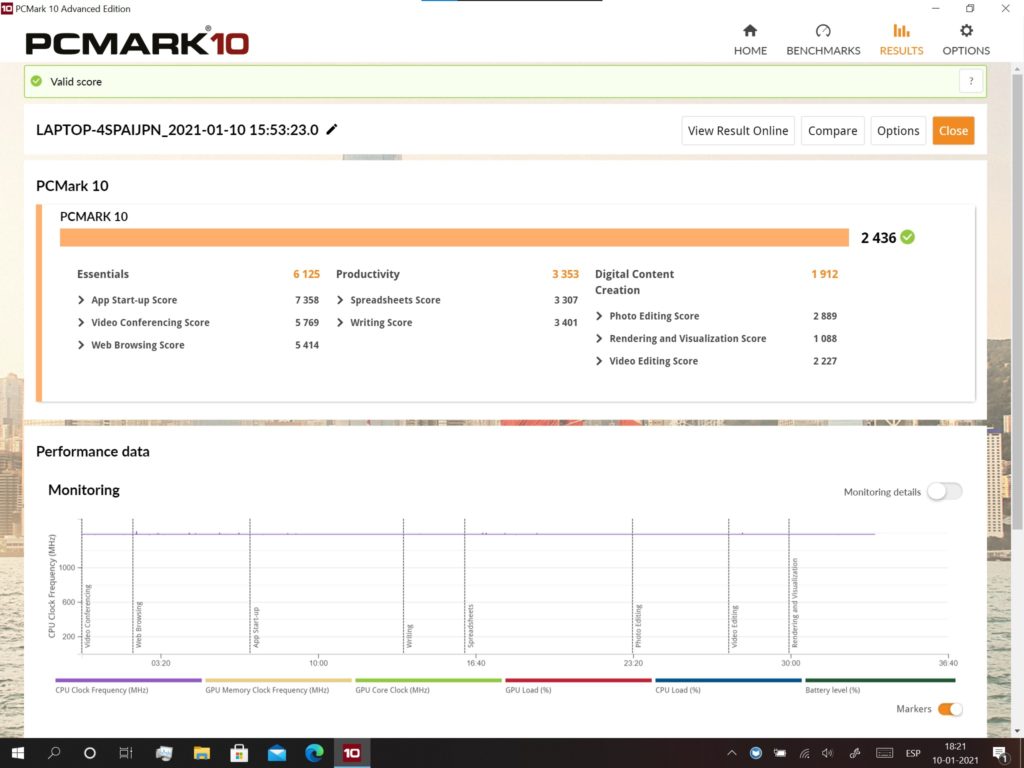This screenshot has height=768, width=1024.
Task: Select the GPU Load legend color bar
Action: pos(578,680)
